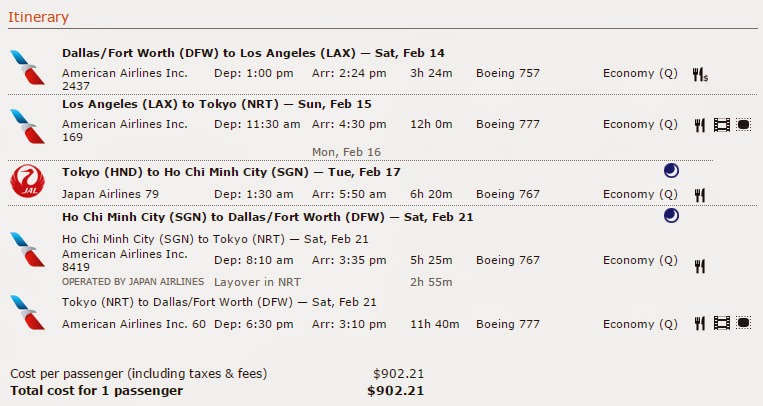Viewport: 763px width, 406px height.
Task: Click the American Airlines logo beside flight 2437
Action: pyautogui.click(x=27, y=67)
